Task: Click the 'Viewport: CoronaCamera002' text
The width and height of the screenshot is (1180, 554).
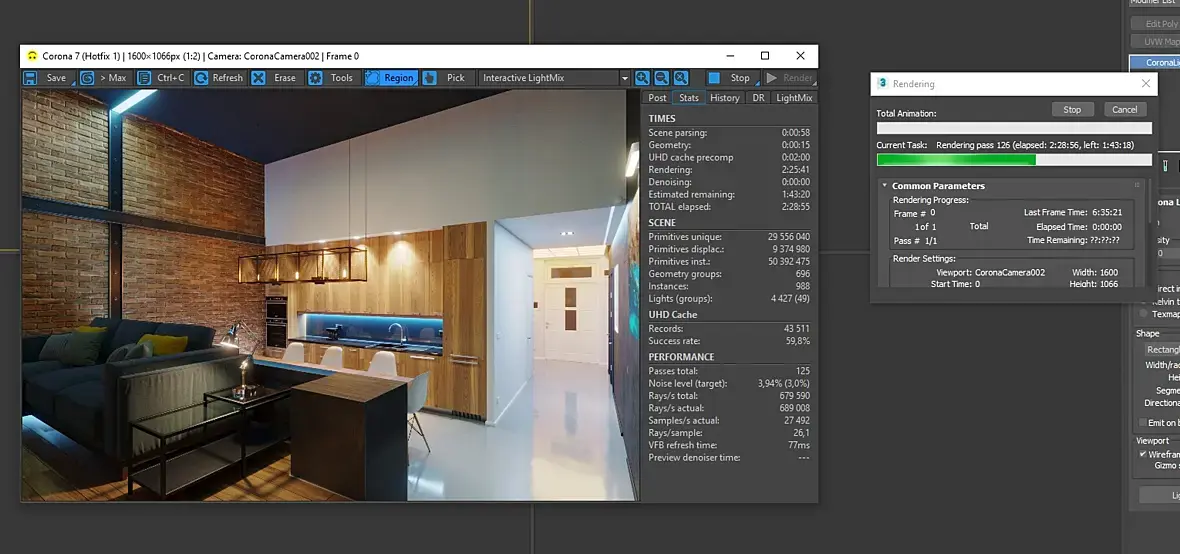Action: tap(990, 272)
